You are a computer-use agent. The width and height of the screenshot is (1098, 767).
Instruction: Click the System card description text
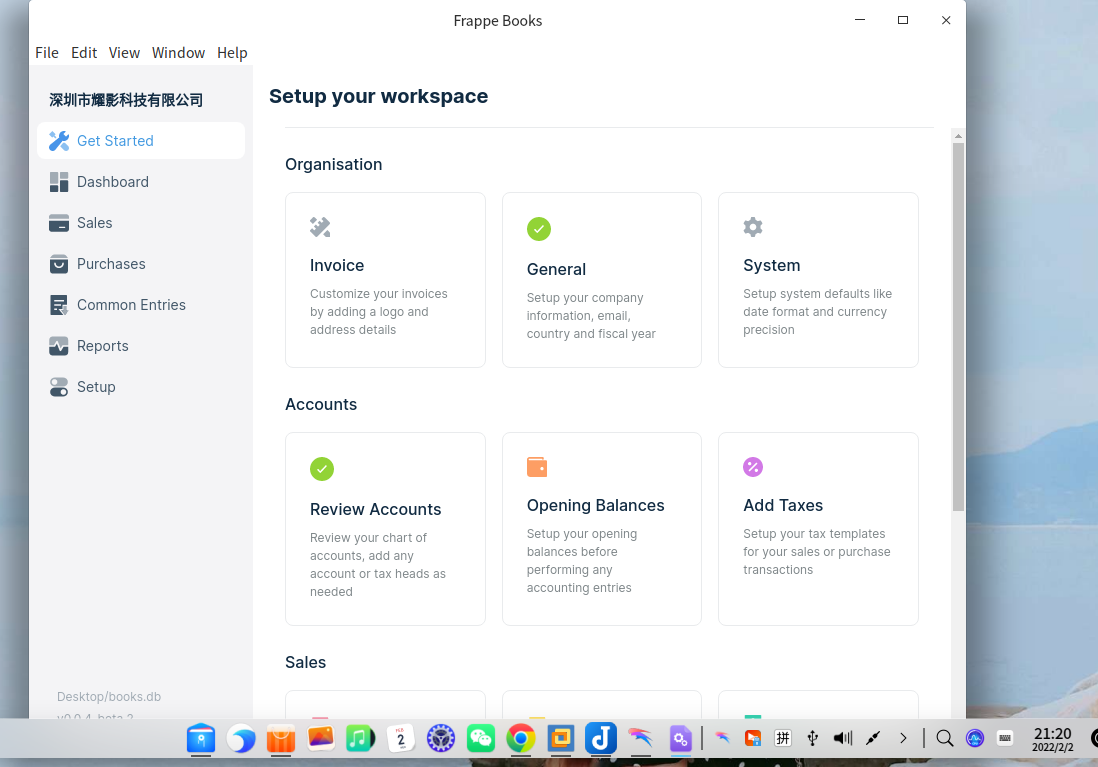[817, 312]
